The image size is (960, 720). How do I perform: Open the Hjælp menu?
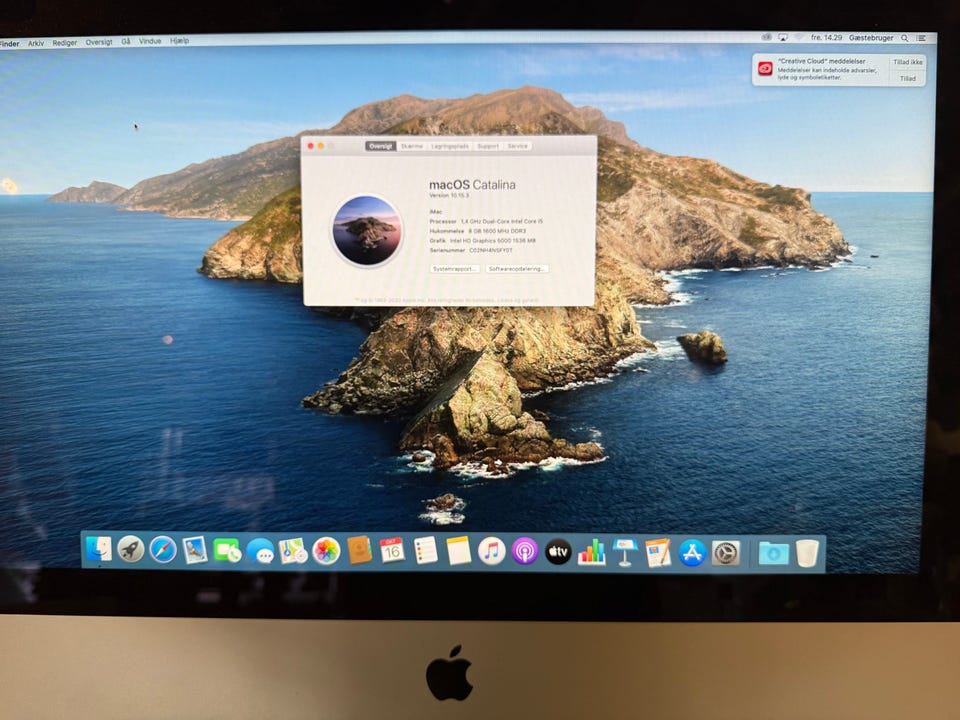point(179,40)
